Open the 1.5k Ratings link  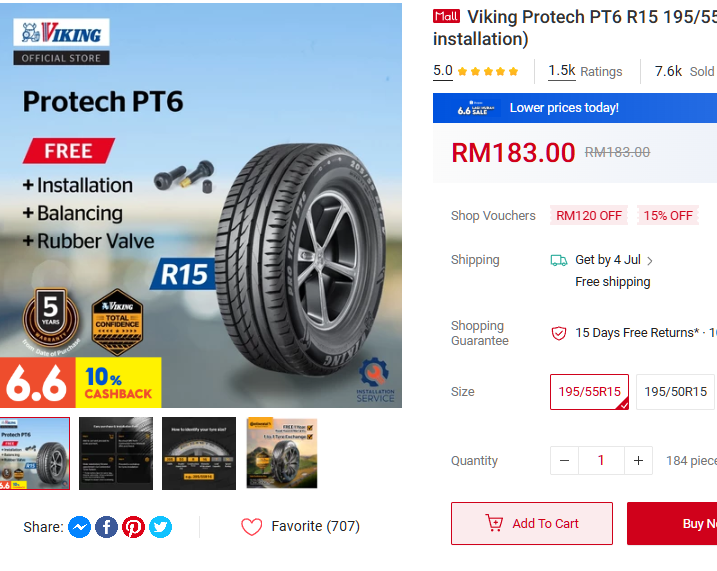click(x=585, y=71)
